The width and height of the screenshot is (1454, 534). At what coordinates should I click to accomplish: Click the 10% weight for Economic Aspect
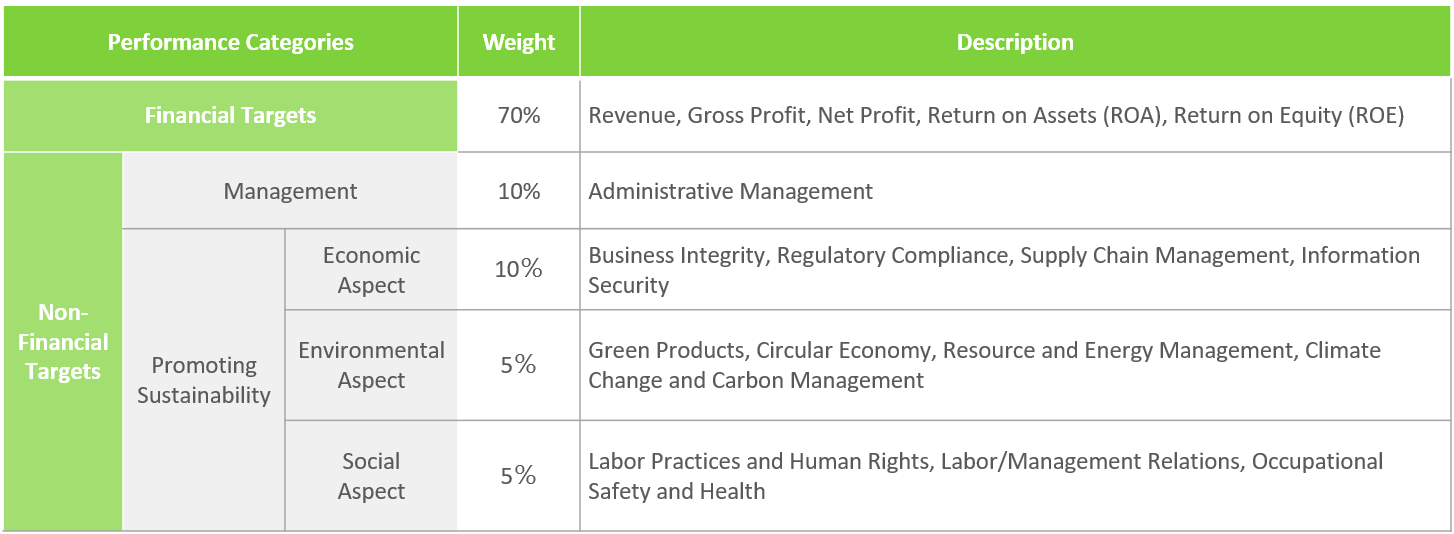tap(518, 269)
